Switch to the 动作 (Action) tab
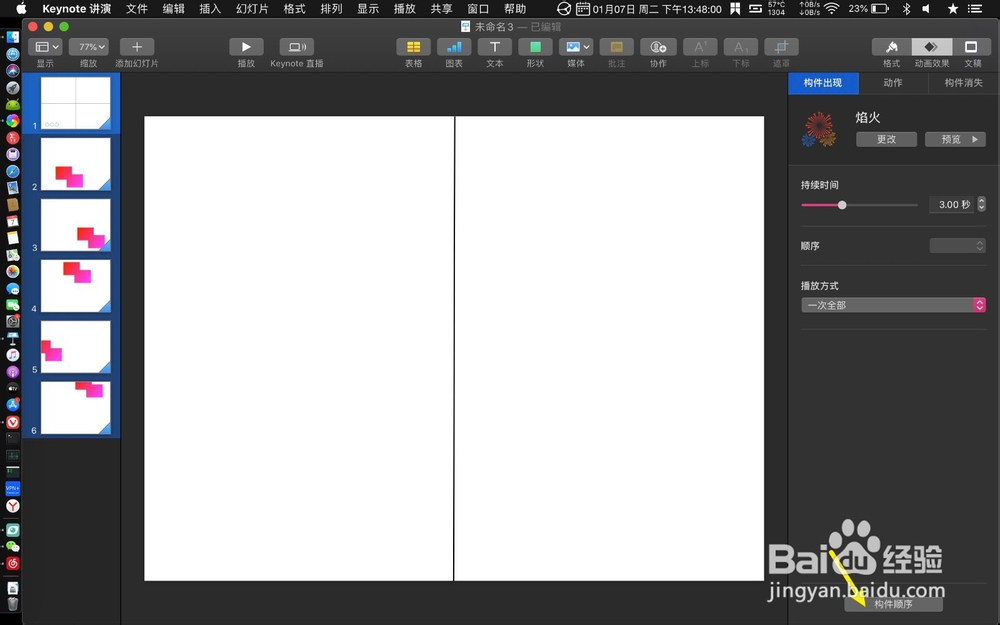The height and width of the screenshot is (625, 1000). coord(894,83)
